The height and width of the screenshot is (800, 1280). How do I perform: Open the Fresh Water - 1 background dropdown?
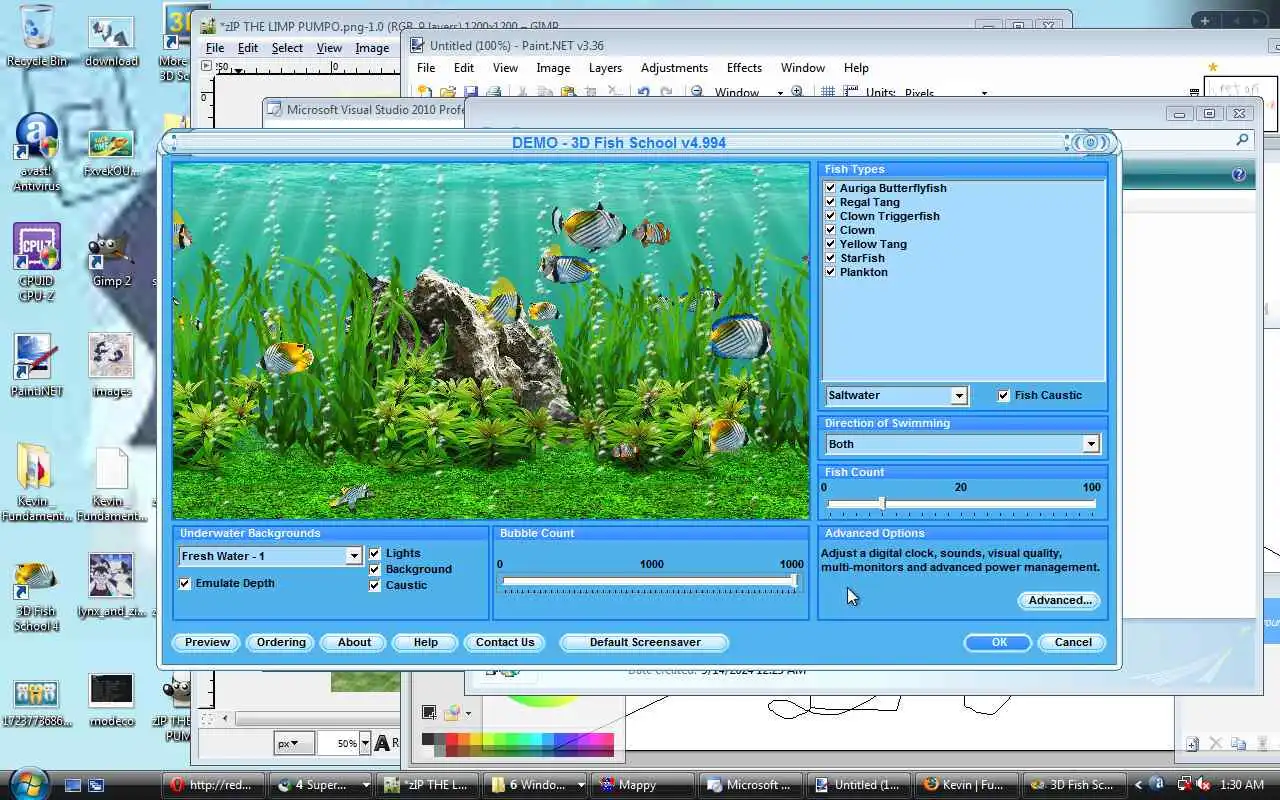[x=353, y=556]
